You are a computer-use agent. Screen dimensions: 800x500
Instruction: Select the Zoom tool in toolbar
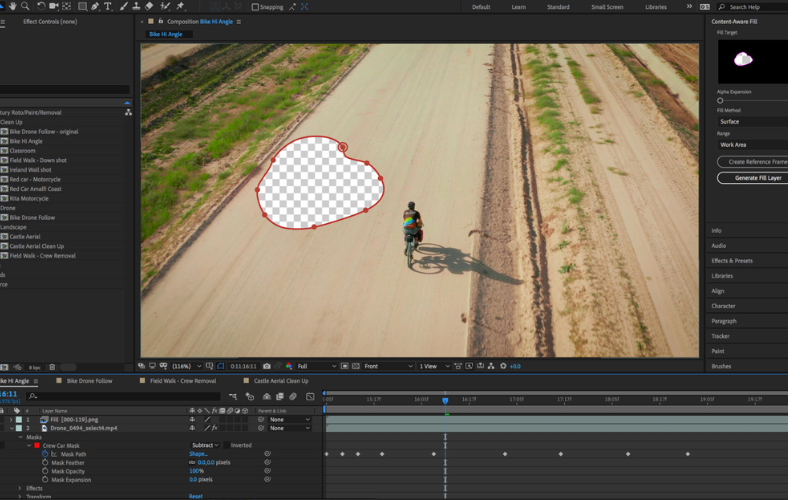pyautogui.click(x=25, y=6)
